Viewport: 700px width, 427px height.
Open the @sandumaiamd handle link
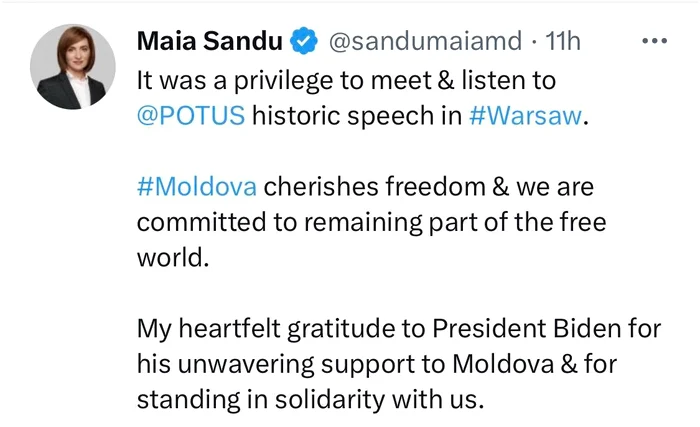pos(425,41)
